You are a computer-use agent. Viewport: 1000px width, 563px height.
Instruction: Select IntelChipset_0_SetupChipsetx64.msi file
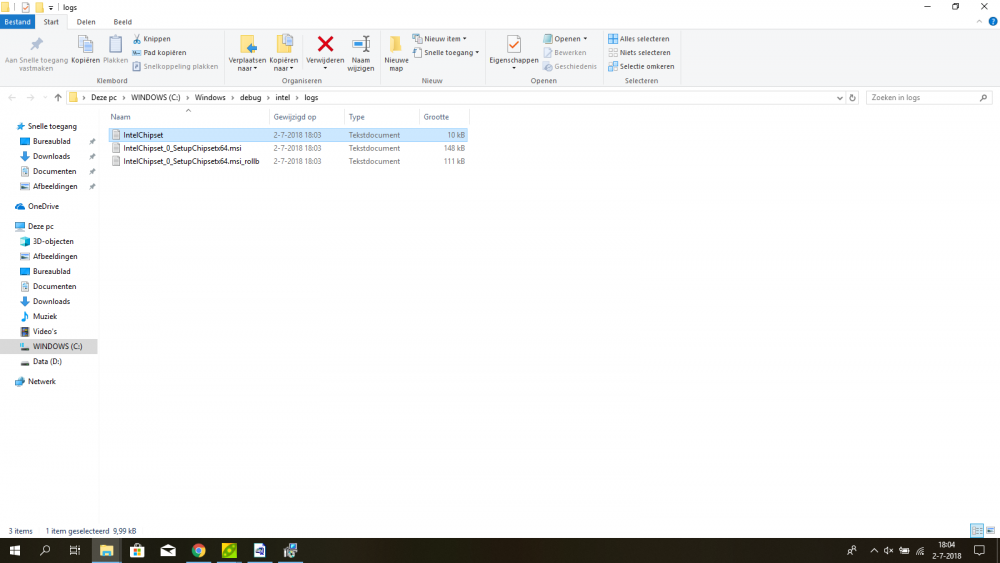(x=288, y=148)
